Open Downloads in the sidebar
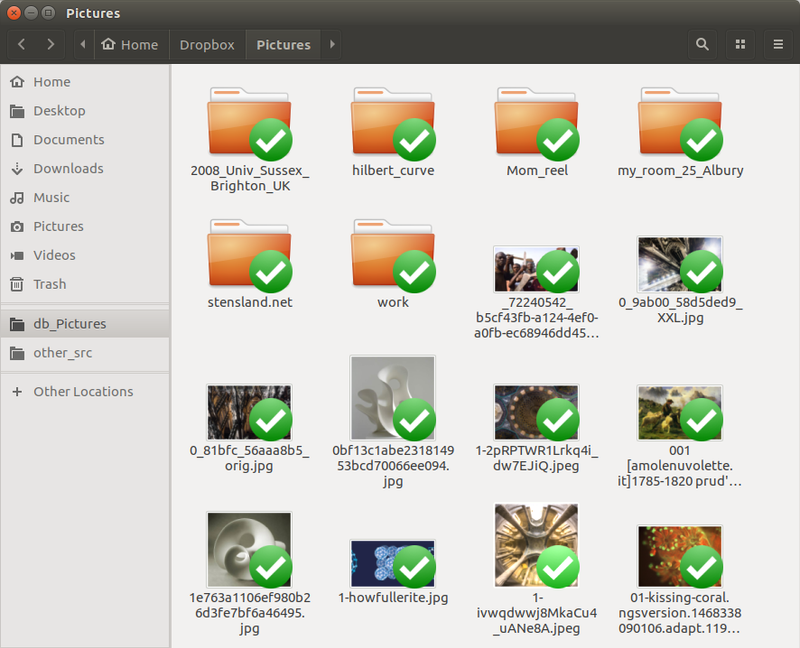 pyautogui.click(x=68, y=168)
